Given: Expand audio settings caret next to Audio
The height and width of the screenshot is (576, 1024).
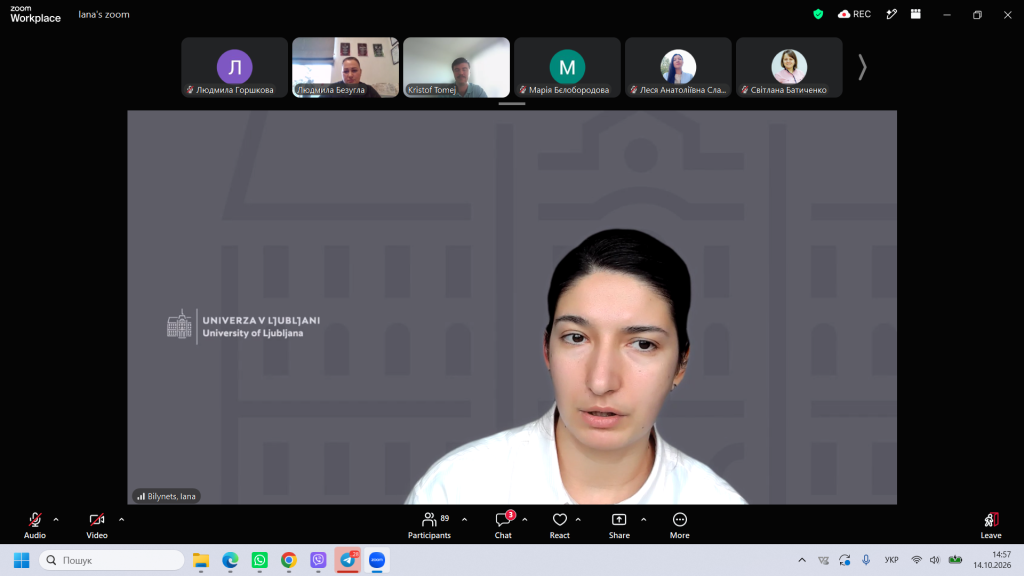Looking at the screenshot, I should pos(56,520).
